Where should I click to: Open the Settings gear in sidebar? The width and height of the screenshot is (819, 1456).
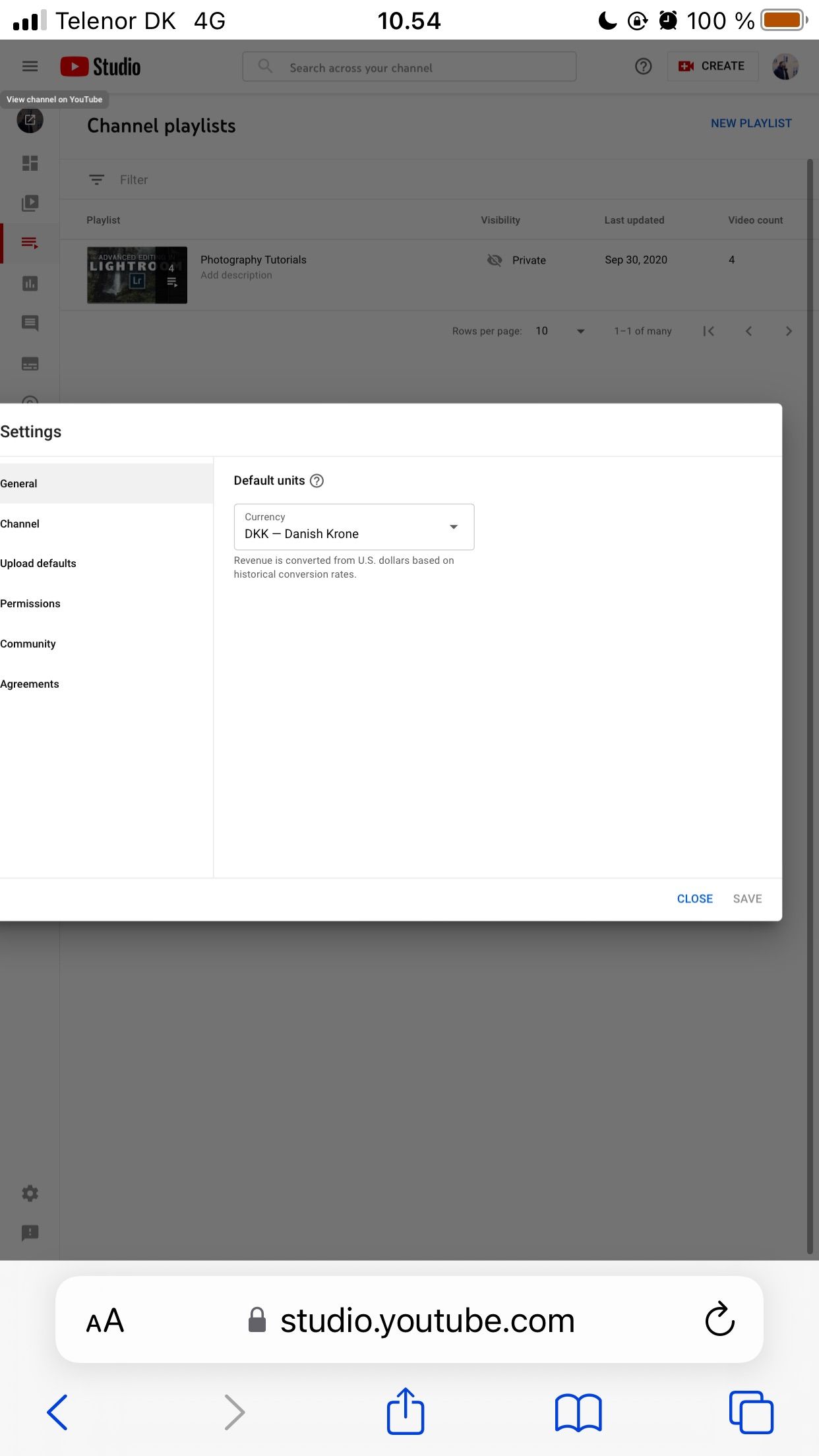tap(30, 1193)
